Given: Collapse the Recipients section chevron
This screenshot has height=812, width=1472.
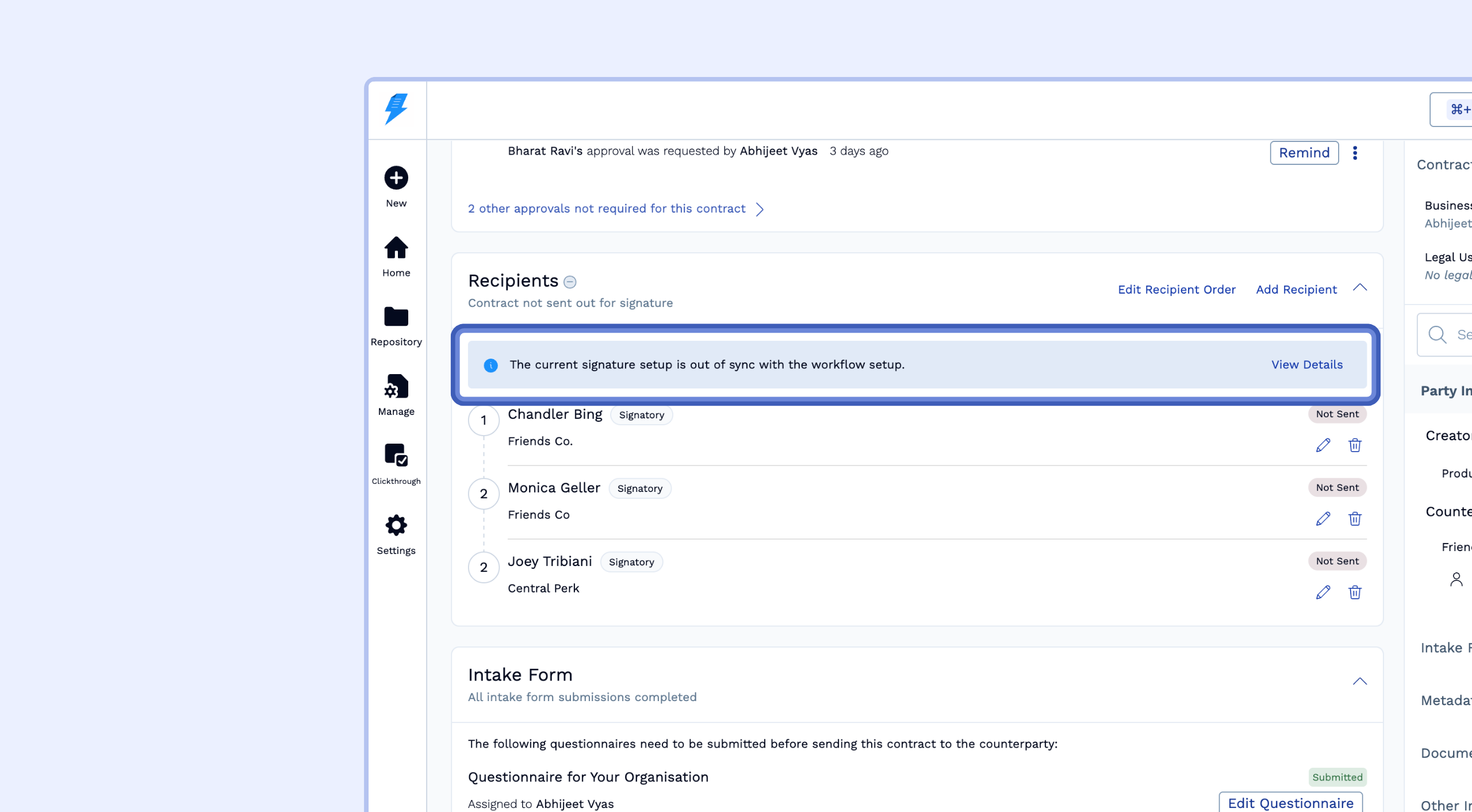Looking at the screenshot, I should [x=1360, y=288].
